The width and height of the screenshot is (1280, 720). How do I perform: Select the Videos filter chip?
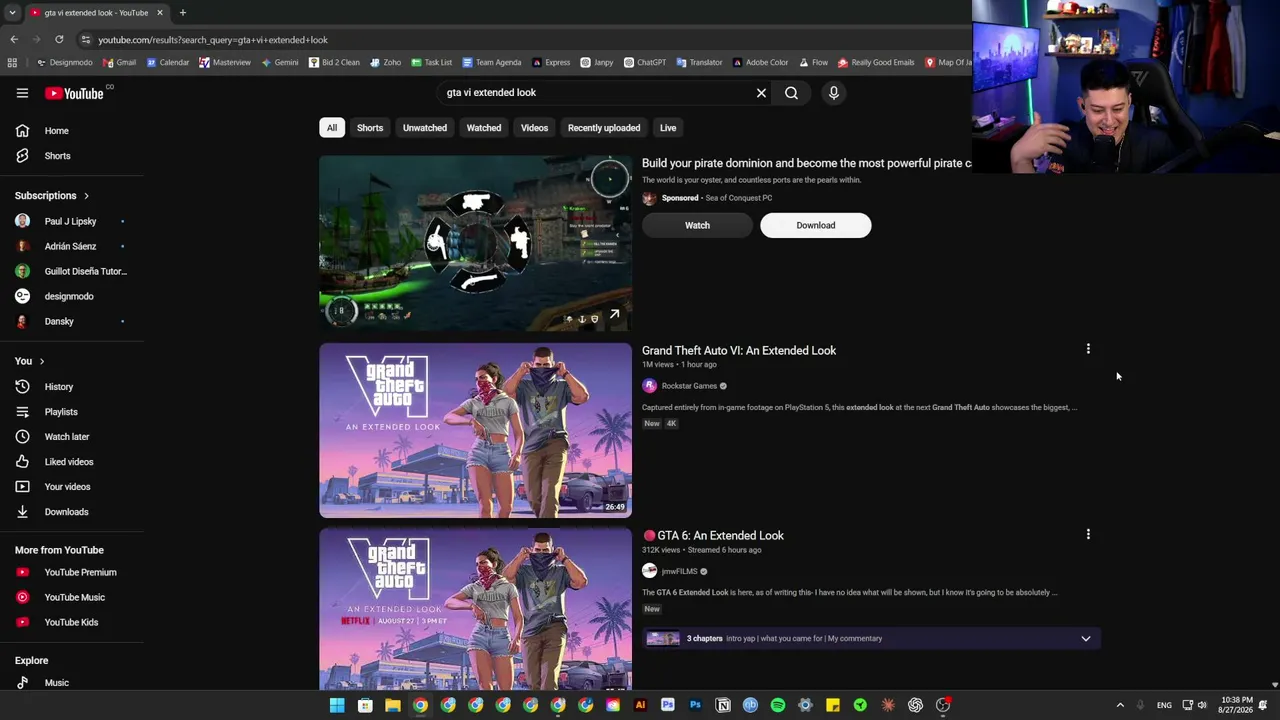pos(534,128)
